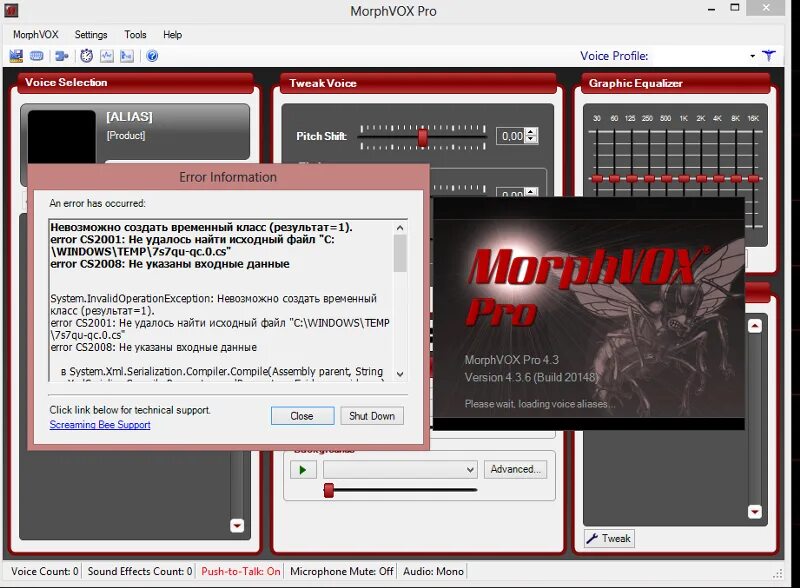This screenshot has height=588, width=800.
Task: Click the background volume slider handle
Action: [329, 490]
